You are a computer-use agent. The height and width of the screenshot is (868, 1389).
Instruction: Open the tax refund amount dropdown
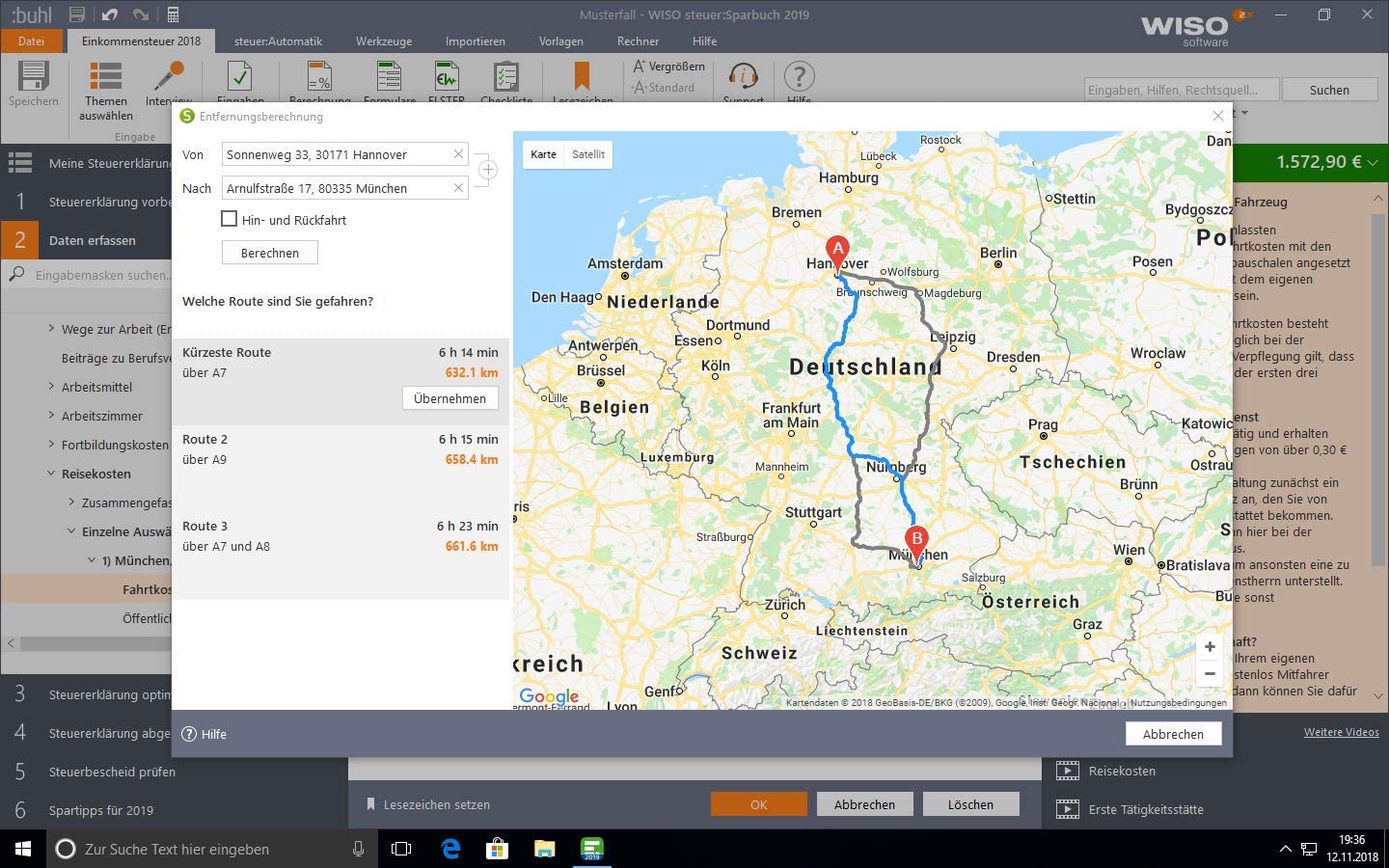click(1373, 162)
